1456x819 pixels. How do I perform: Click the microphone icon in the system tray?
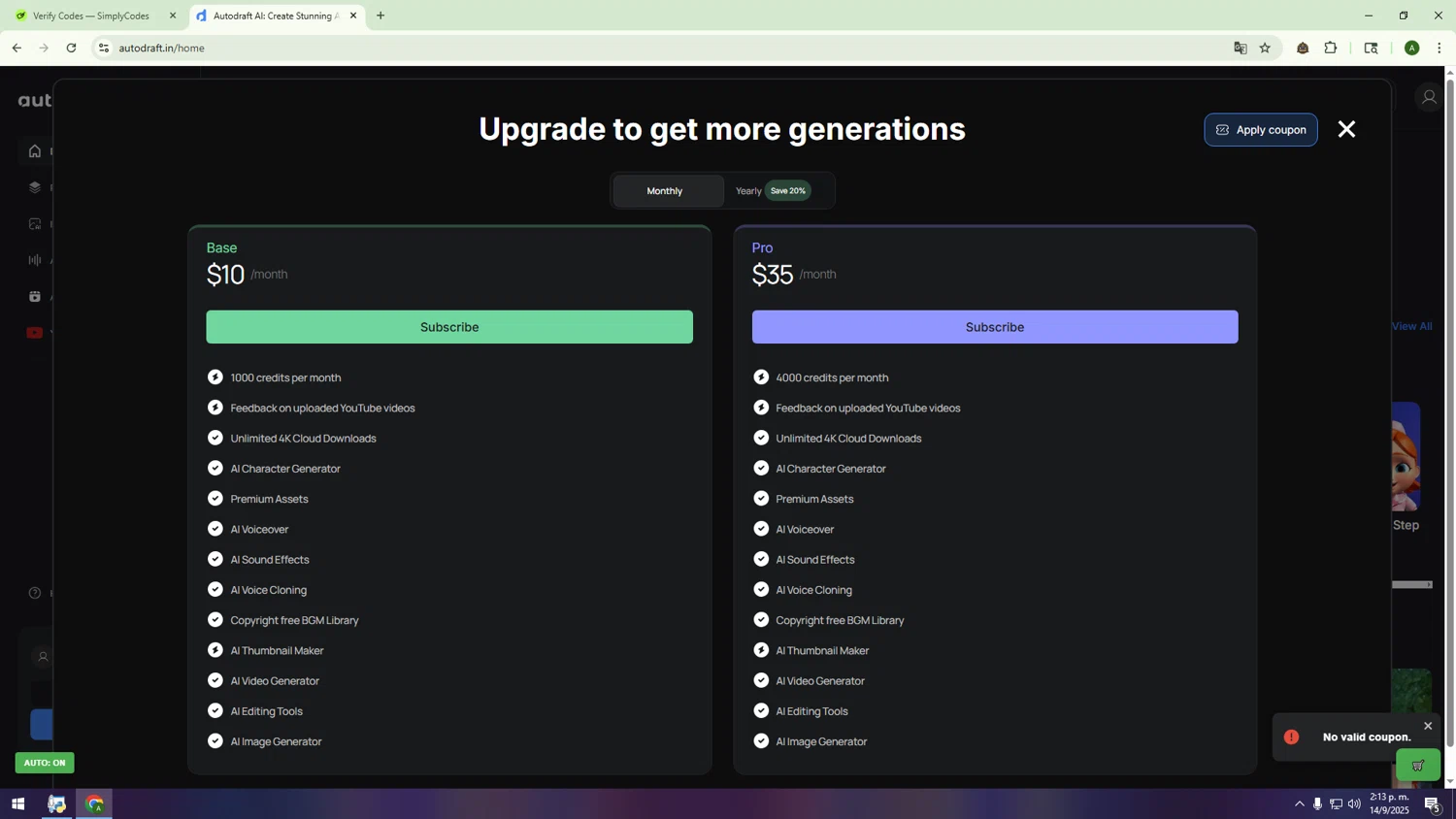(x=1317, y=803)
